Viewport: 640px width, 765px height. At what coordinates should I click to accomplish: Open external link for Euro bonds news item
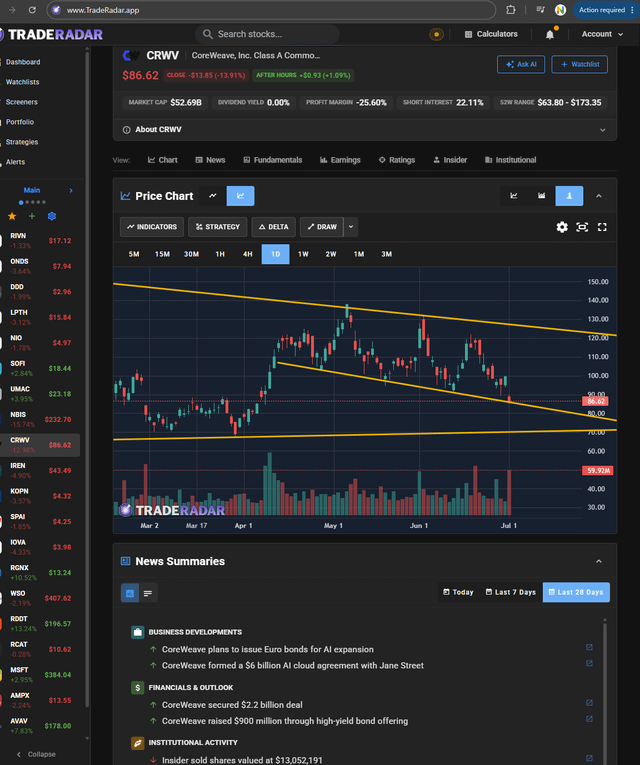coord(589,647)
